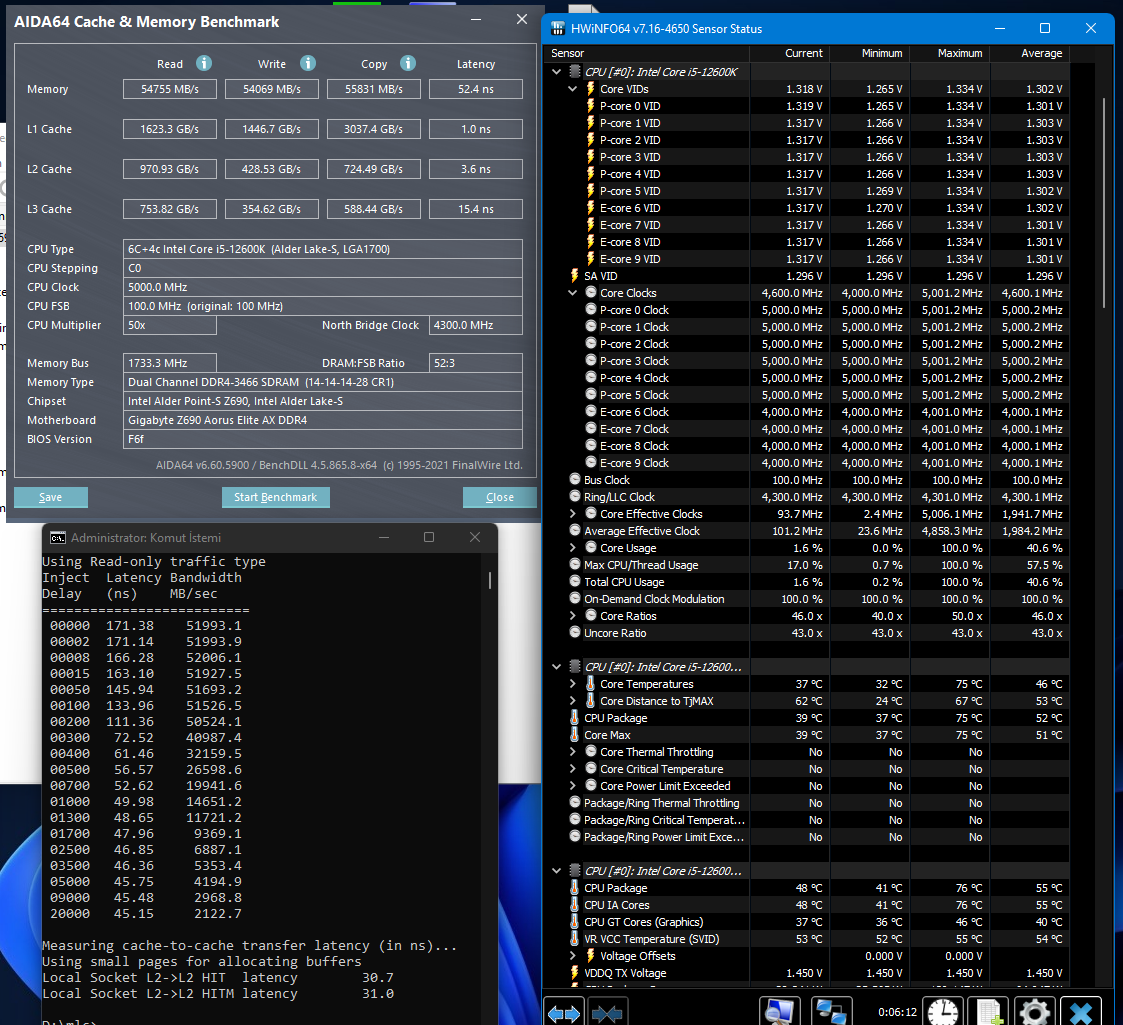Click the Ring/LLC Clock sensor icon

coord(575,496)
